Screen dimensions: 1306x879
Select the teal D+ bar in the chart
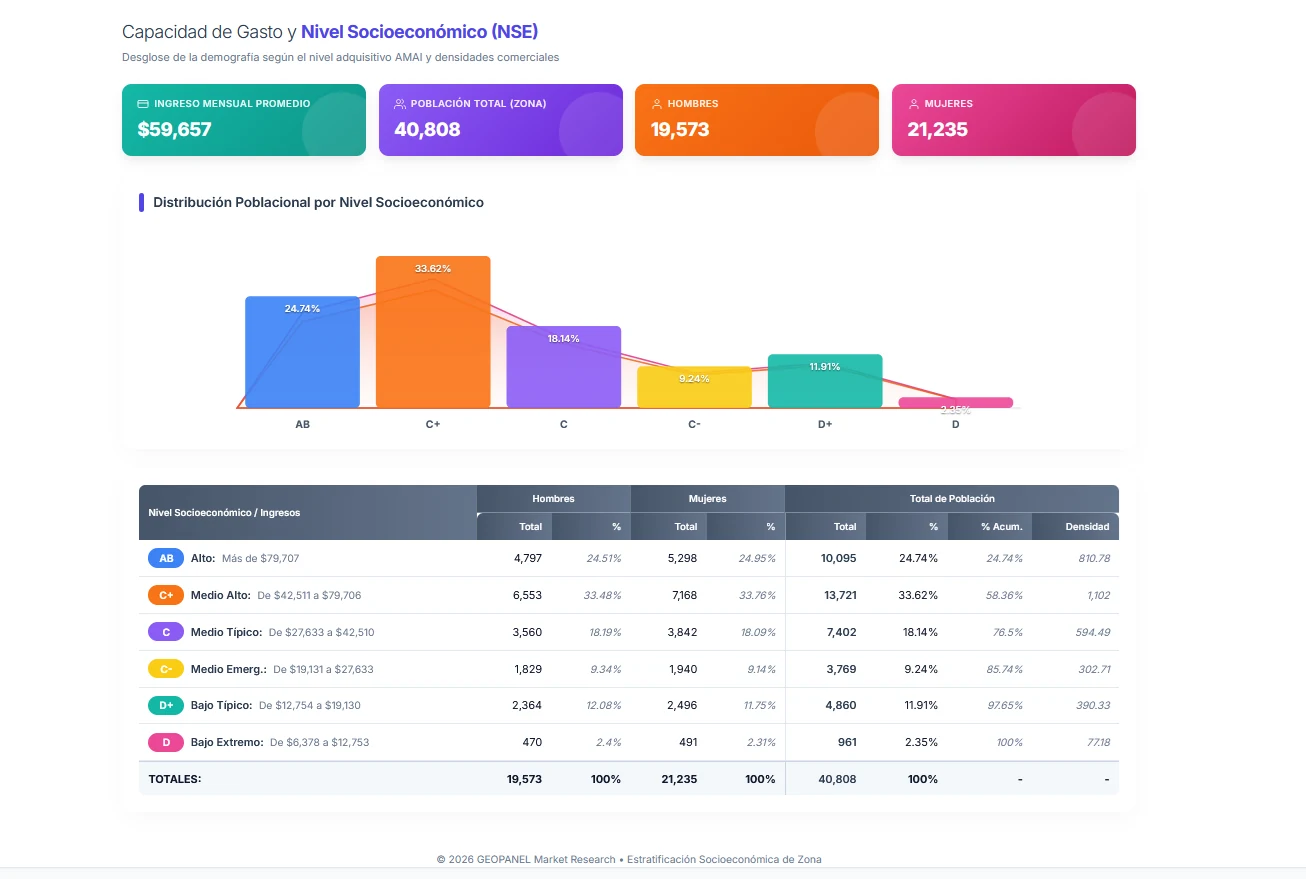[825, 381]
